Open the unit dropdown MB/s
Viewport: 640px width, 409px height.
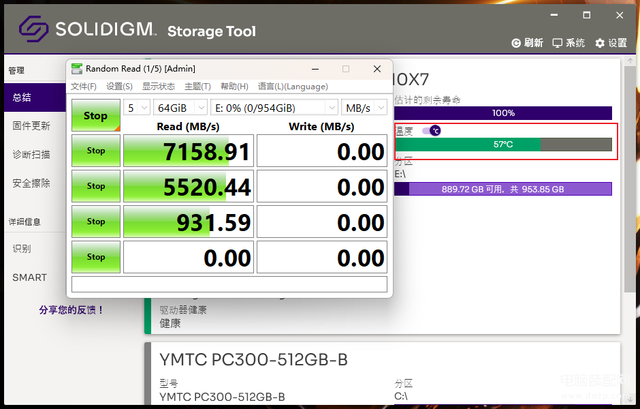364,108
